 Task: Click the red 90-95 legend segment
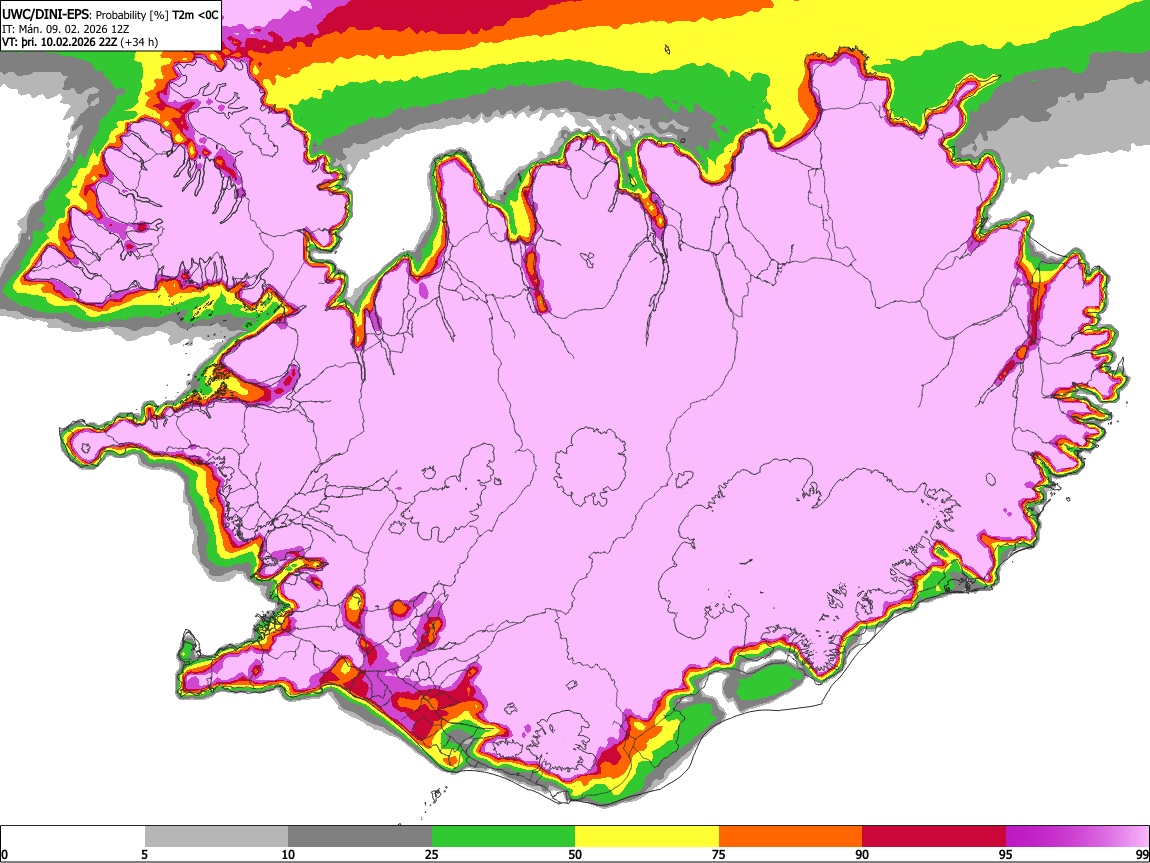pos(934,836)
